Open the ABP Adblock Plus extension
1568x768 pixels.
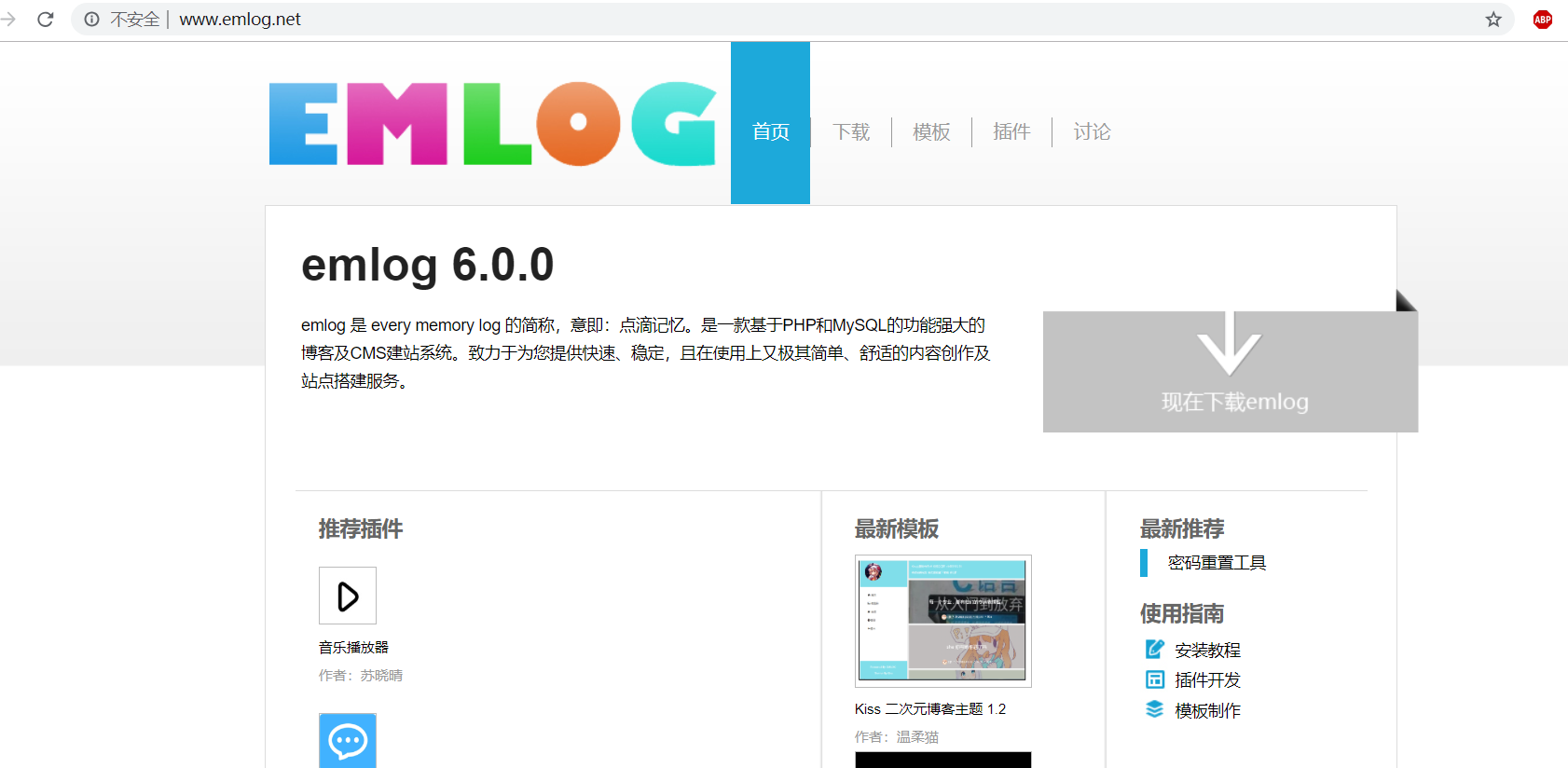coord(1543,20)
